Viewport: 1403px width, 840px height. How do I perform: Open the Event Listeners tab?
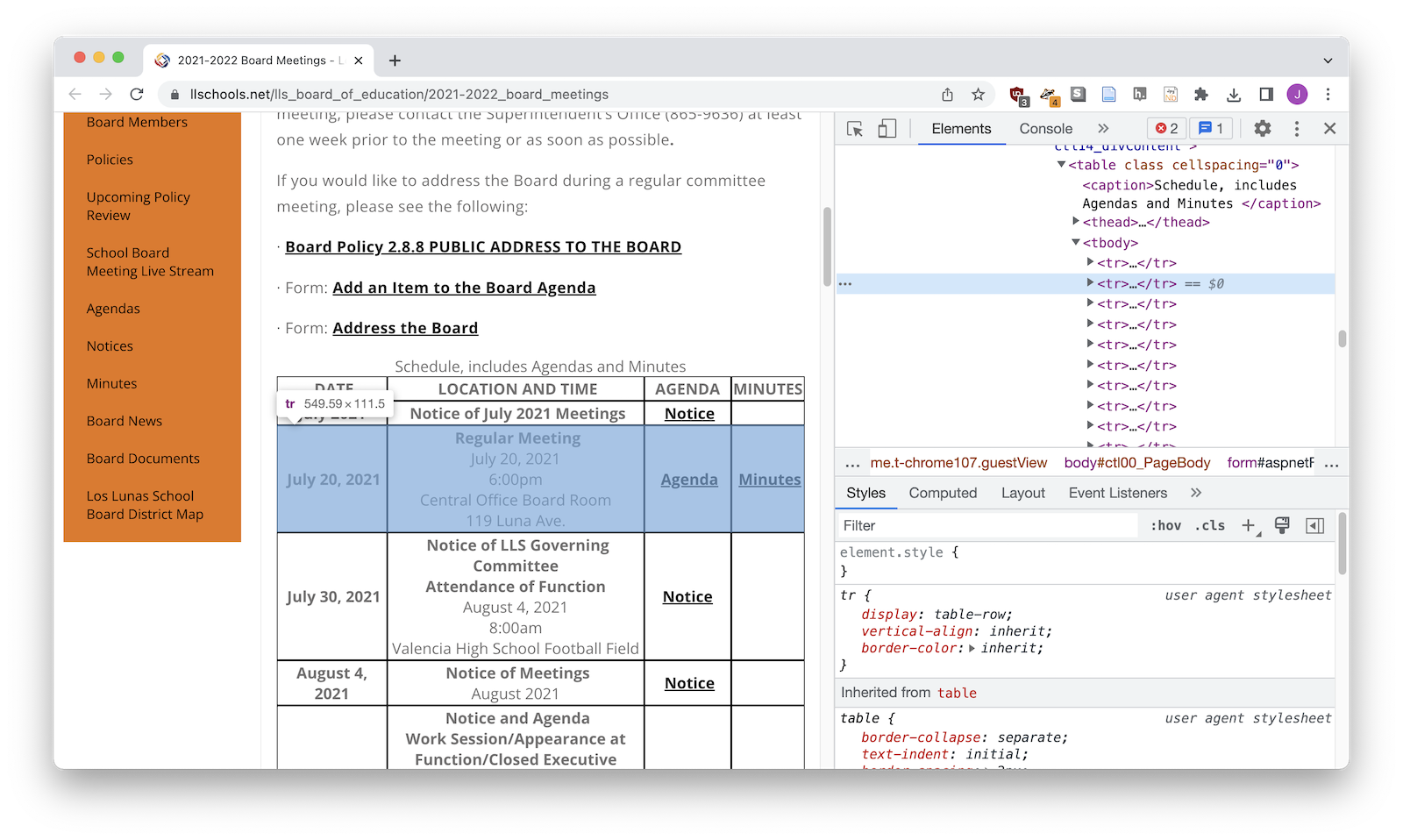[x=1118, y=493]
